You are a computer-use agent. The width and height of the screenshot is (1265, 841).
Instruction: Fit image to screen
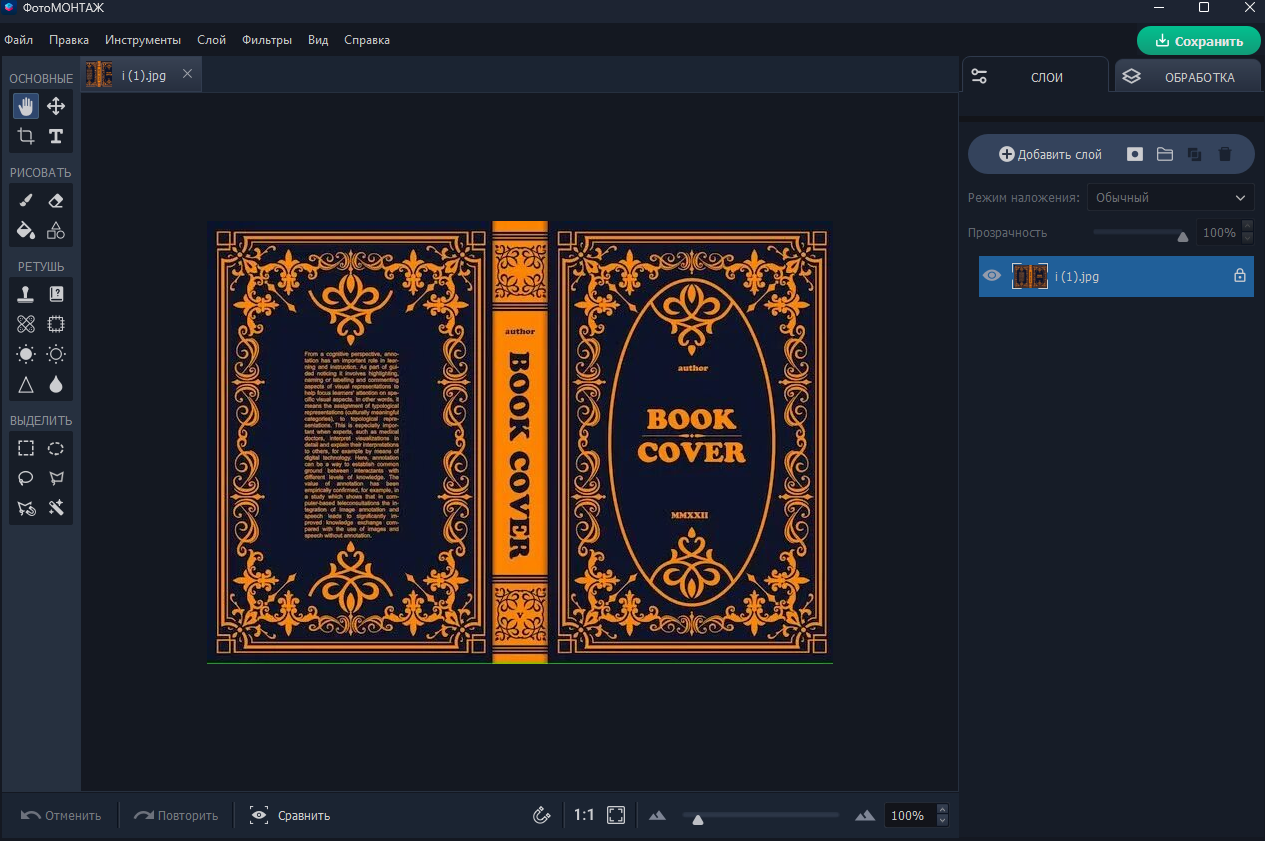[x=616, y=815]
